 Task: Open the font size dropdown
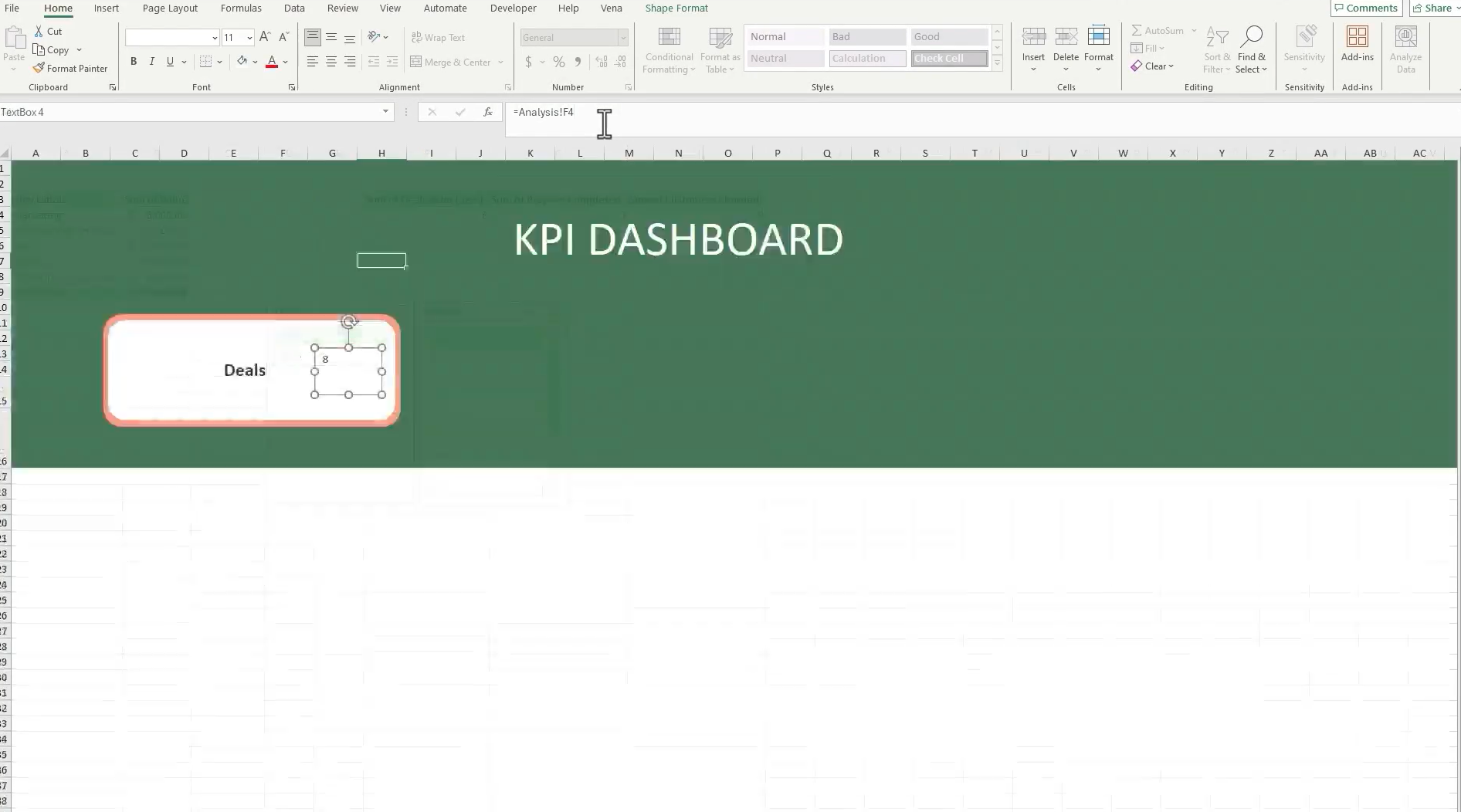tap(249, 37)
